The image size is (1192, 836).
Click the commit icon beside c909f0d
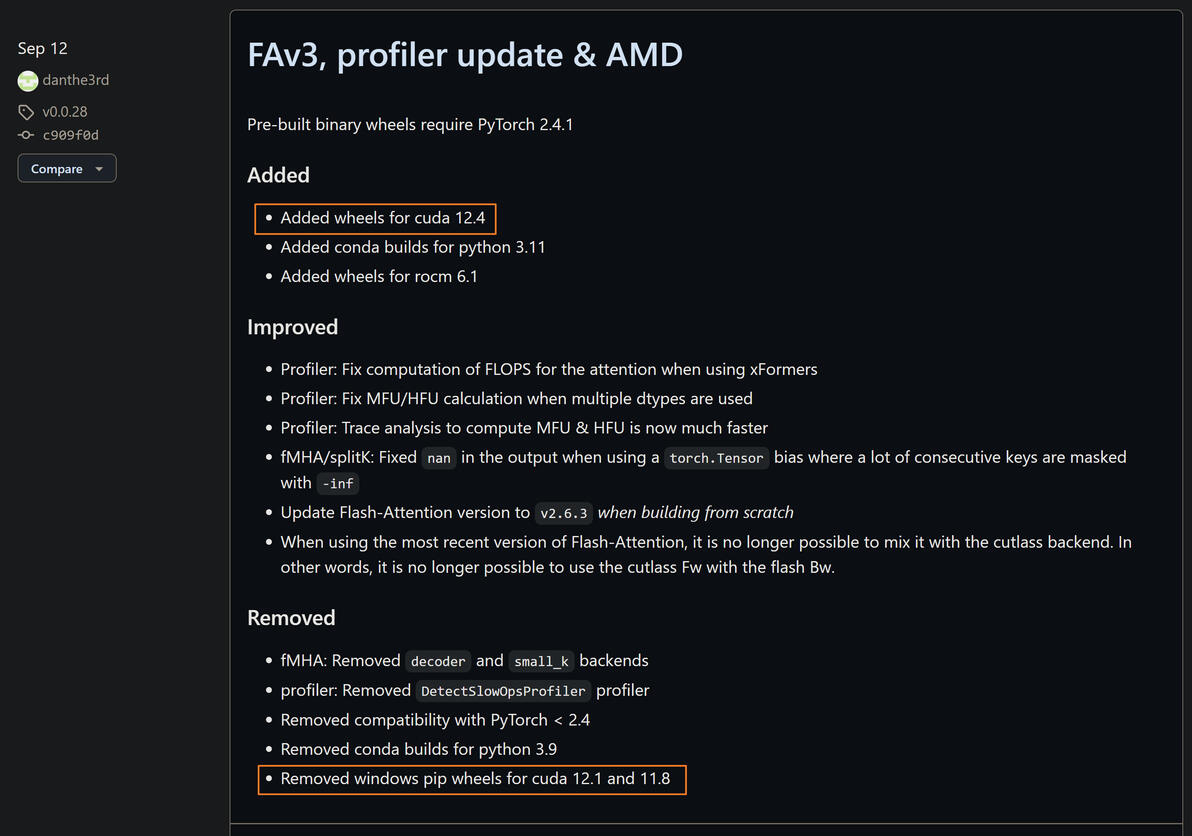(x=26, y=135)
